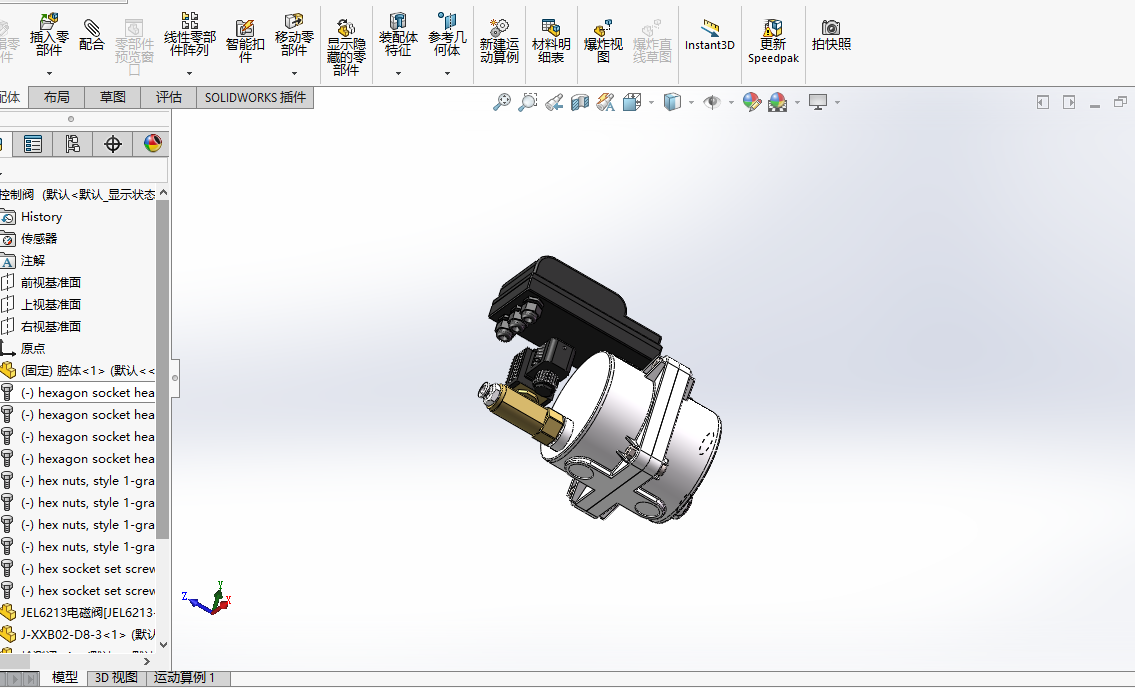The height and width of the screenshot is (688, 1135).
Task: Open Apply Scene dropdown arrow
Action: click(x=798, y=102)
